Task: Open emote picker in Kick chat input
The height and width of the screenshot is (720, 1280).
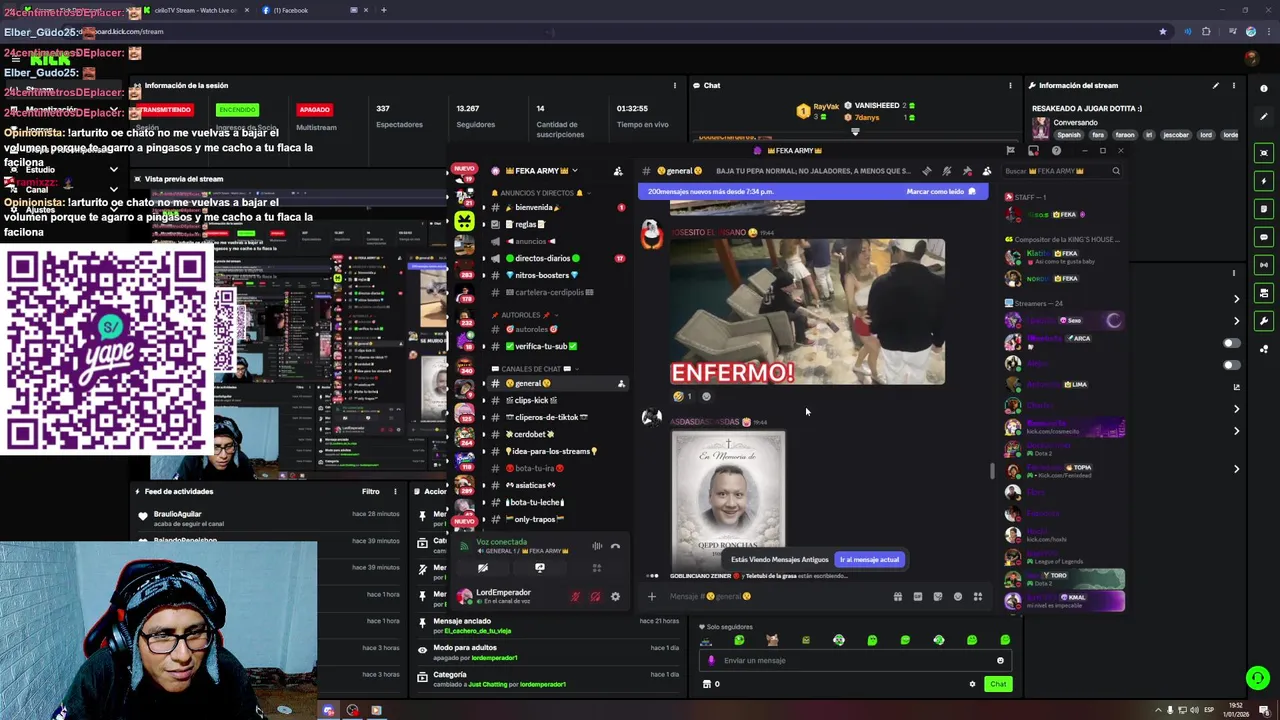Action: click(x=1000, y=660)
